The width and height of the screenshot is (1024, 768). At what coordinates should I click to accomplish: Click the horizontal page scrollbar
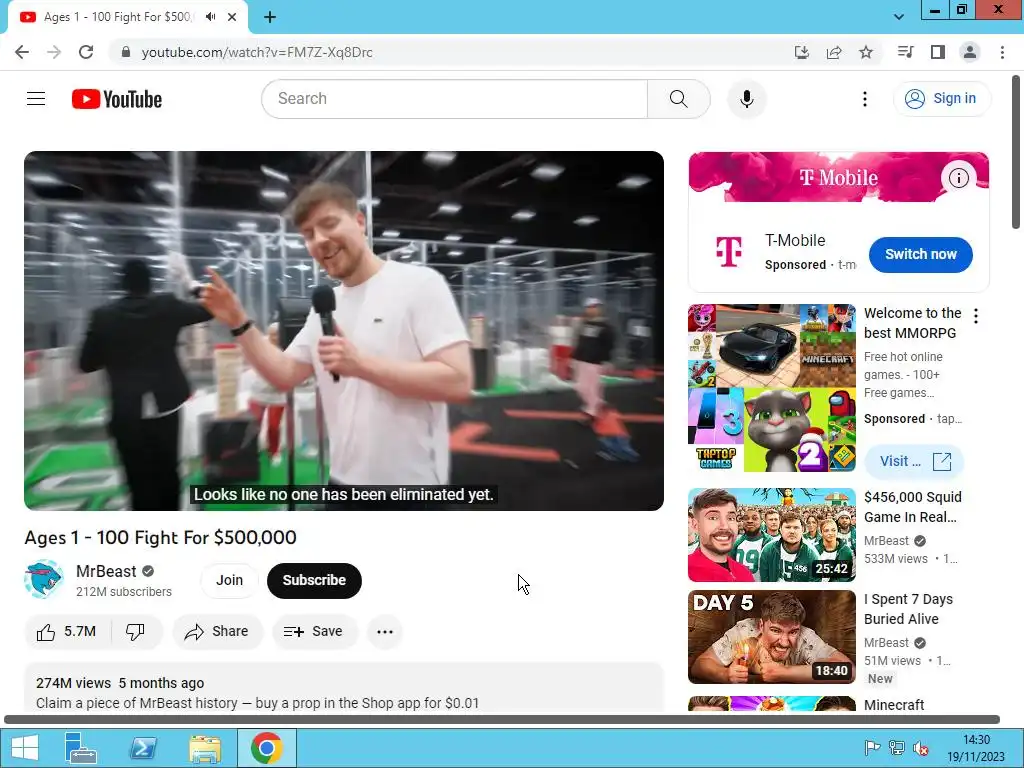[x=502, y=719]
